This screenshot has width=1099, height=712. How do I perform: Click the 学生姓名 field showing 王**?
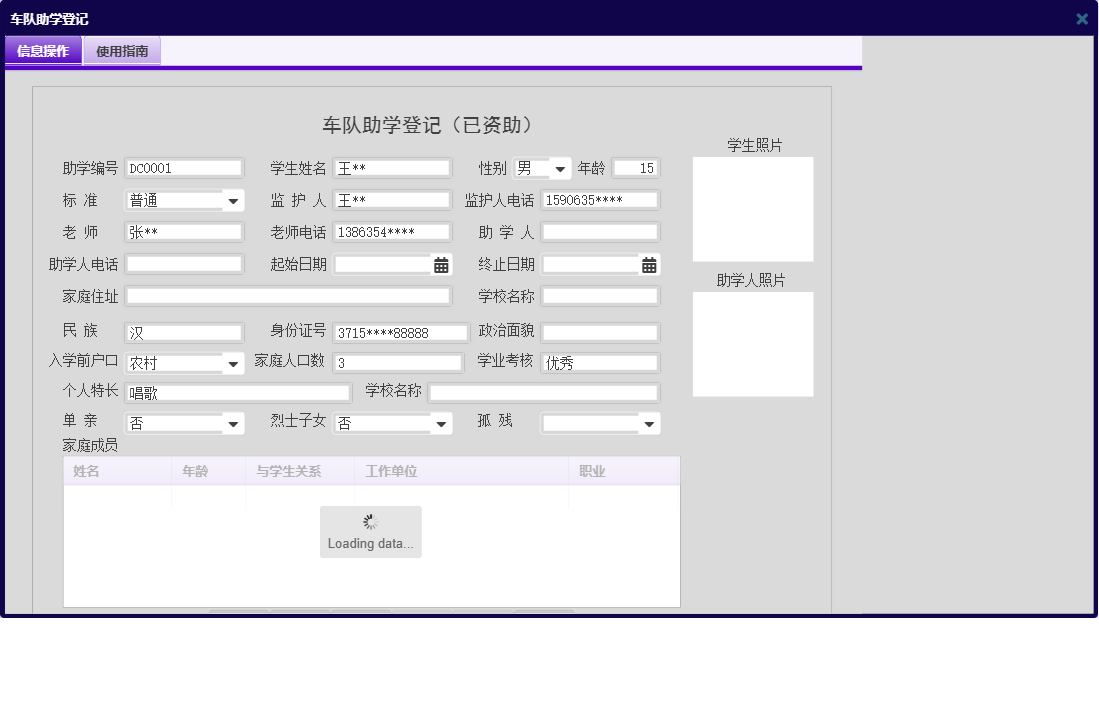click(x=392, y=167)
